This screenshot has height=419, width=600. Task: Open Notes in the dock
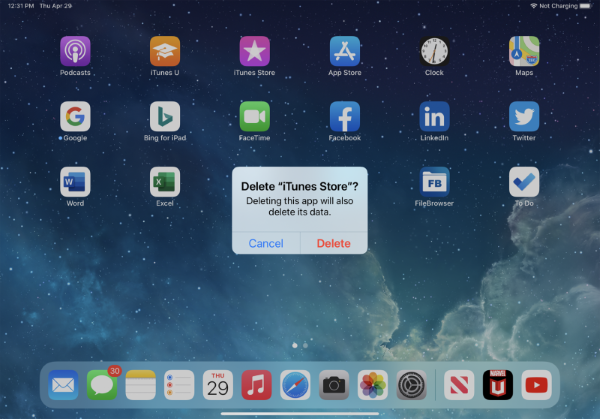pyautogui.click(x=140, y=385)
